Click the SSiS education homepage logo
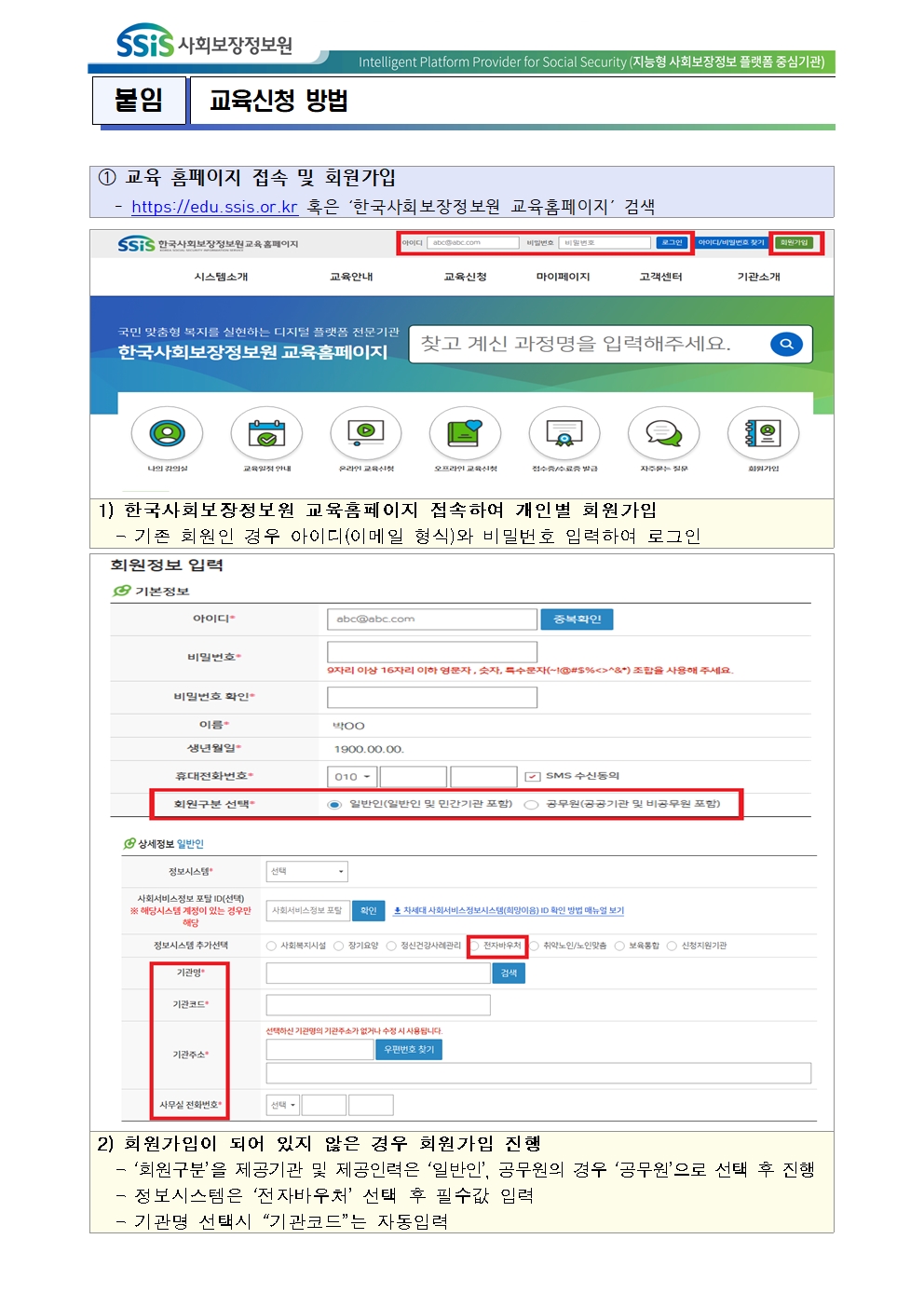 click(x=208, y=244)
